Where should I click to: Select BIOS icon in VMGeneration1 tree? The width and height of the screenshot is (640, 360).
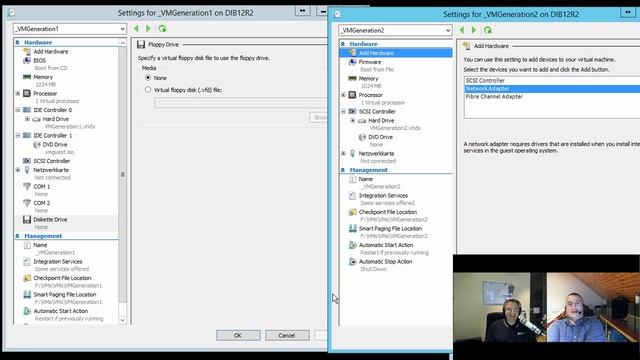coord(27,60)
